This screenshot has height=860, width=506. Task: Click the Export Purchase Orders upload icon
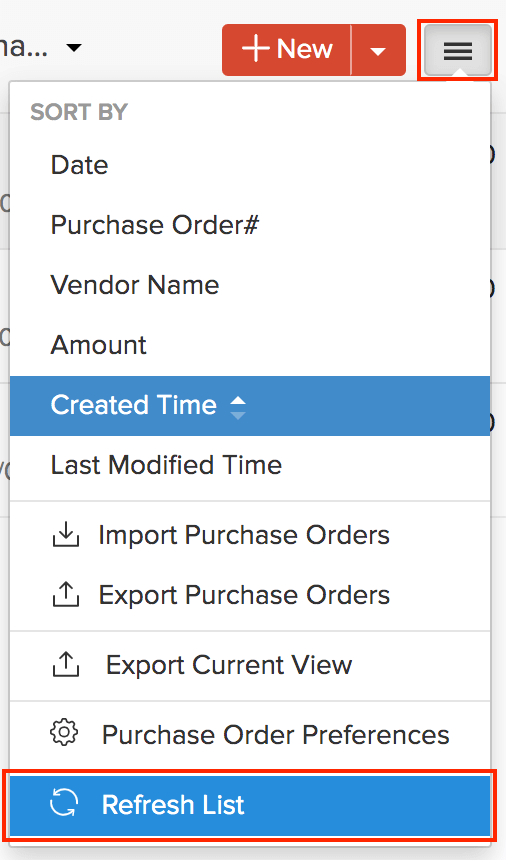[x=66, y=595]
